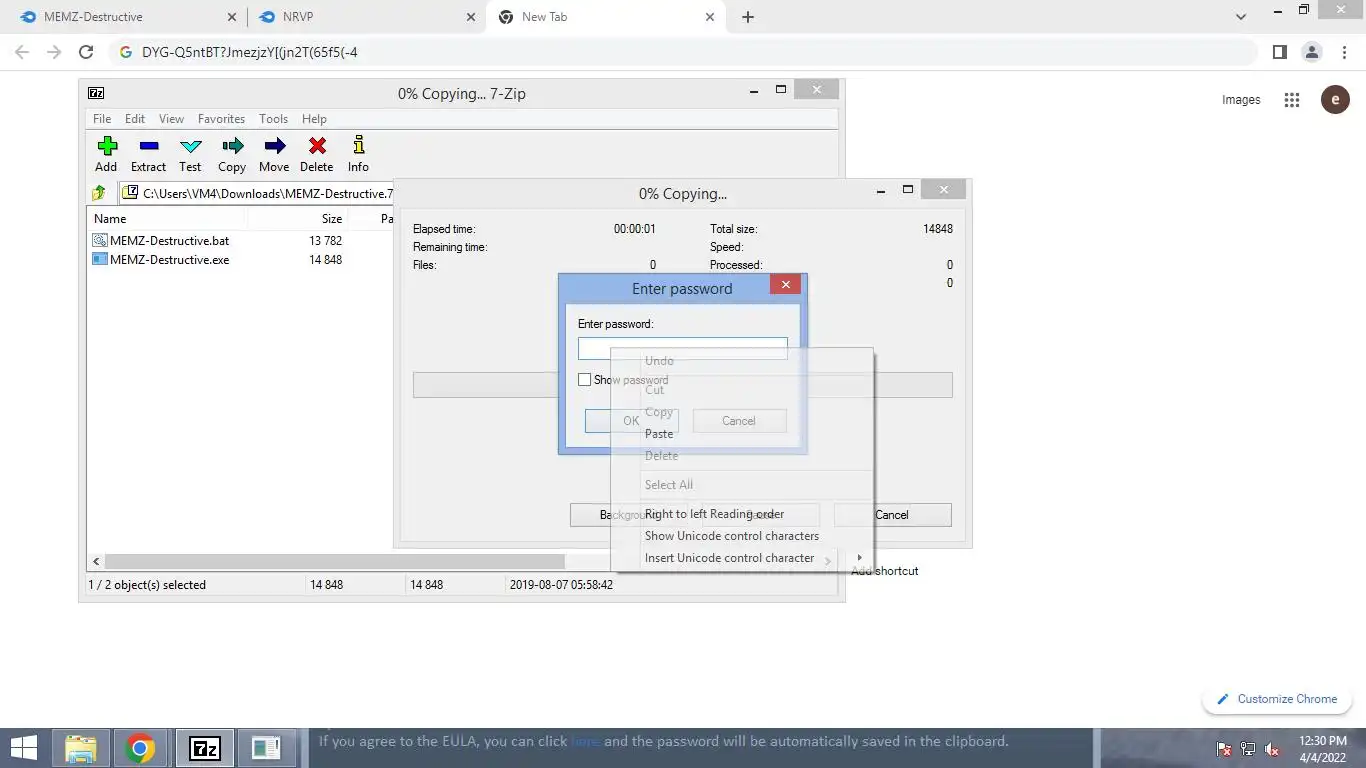Click the 7-Zip window title icon
Screen dimensions: 1366x768
pos(96,93)
